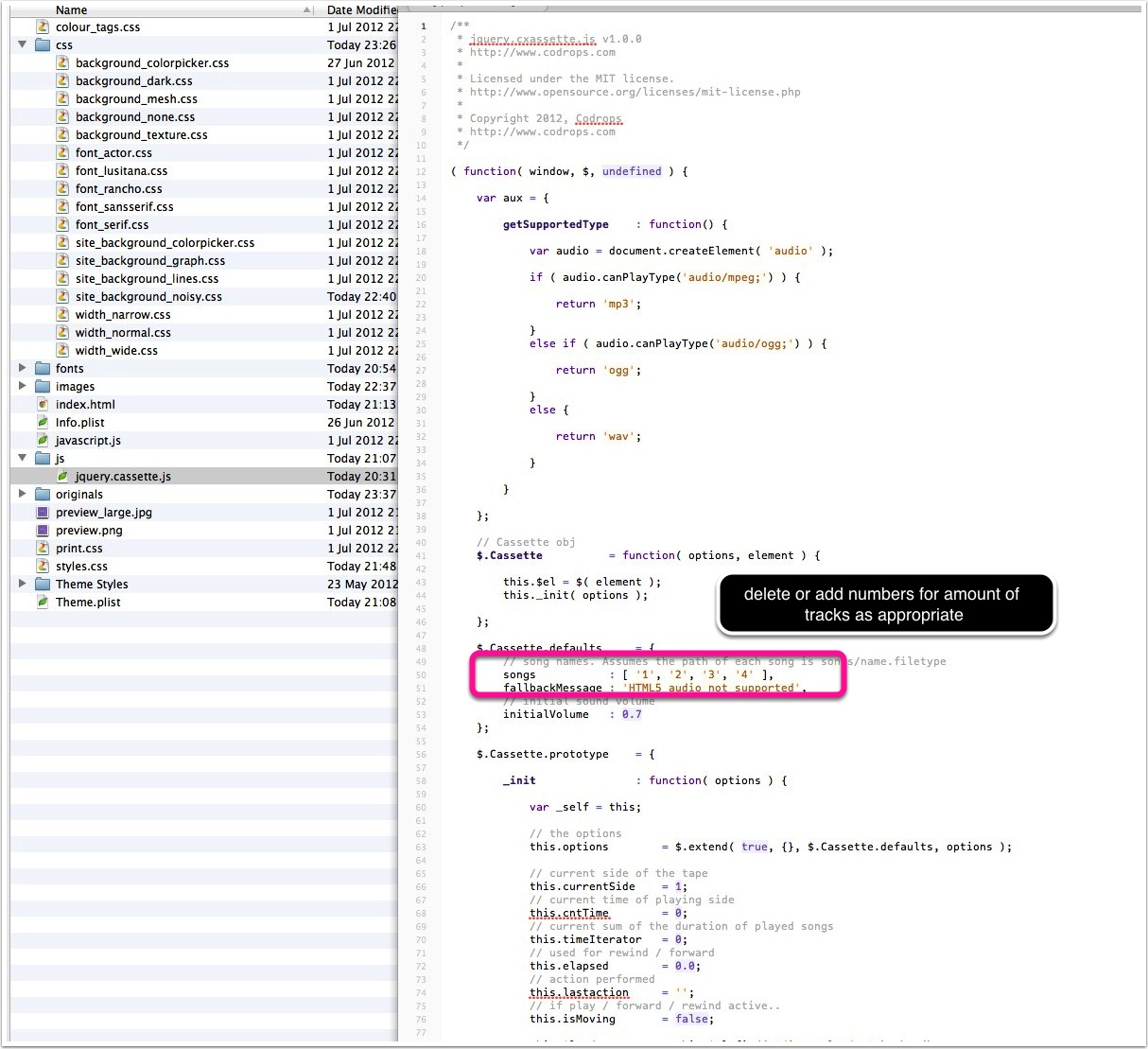The height and width of the screenshot is (1049, 1148).
Task: Click the font_actor.css file icon
Action: (62, 153)
